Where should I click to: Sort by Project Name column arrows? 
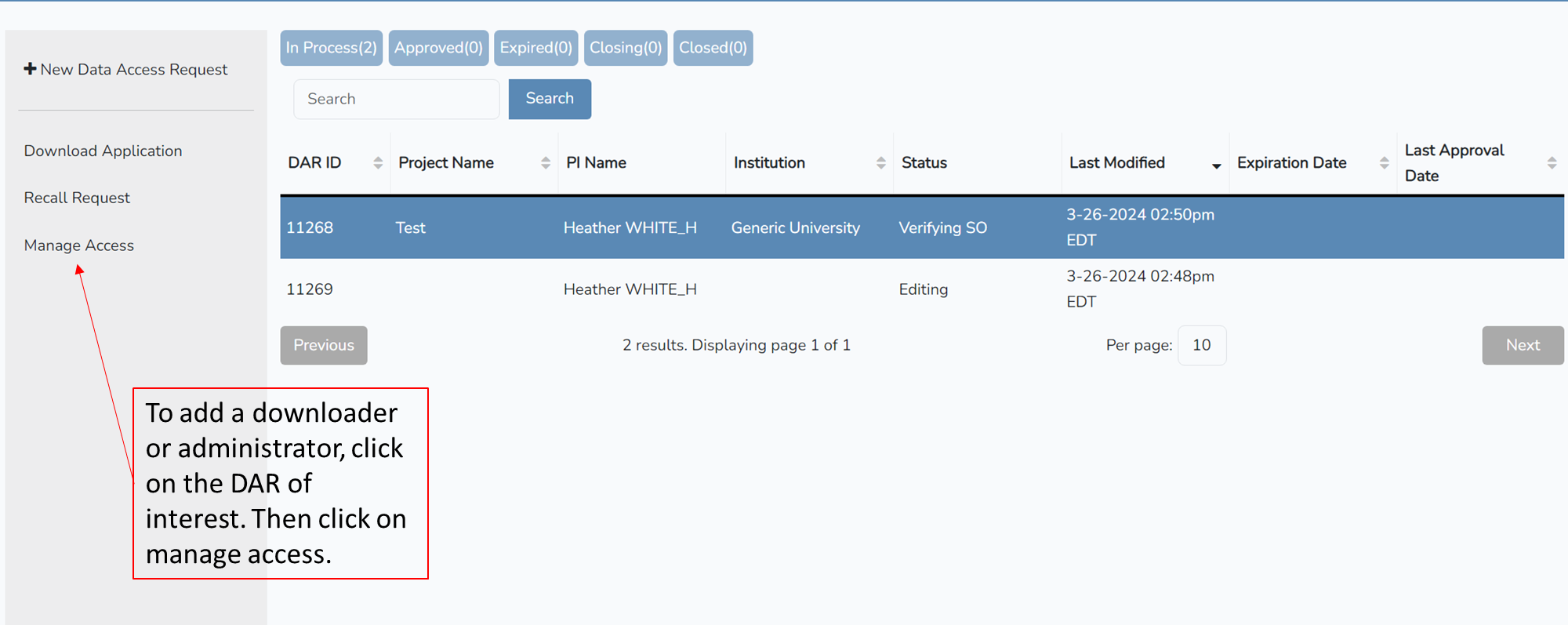[546, 163]
